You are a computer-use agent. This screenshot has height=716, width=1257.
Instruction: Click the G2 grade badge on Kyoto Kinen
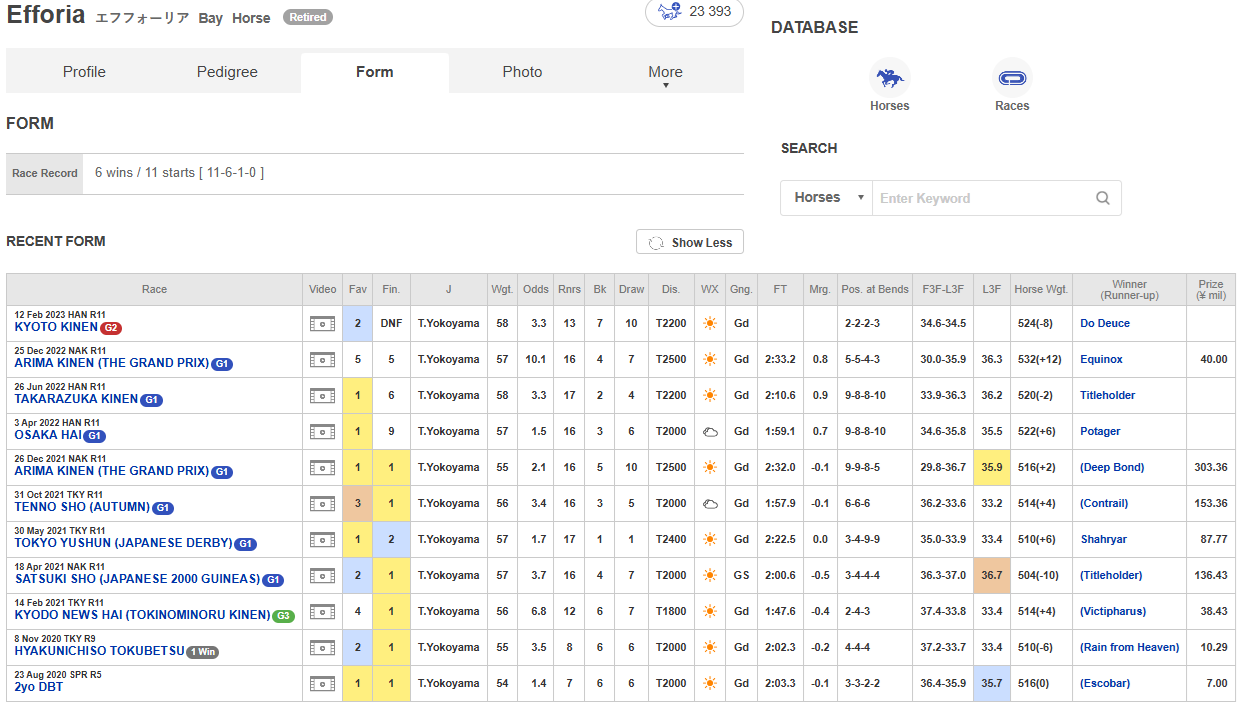(x=111, y=328)
